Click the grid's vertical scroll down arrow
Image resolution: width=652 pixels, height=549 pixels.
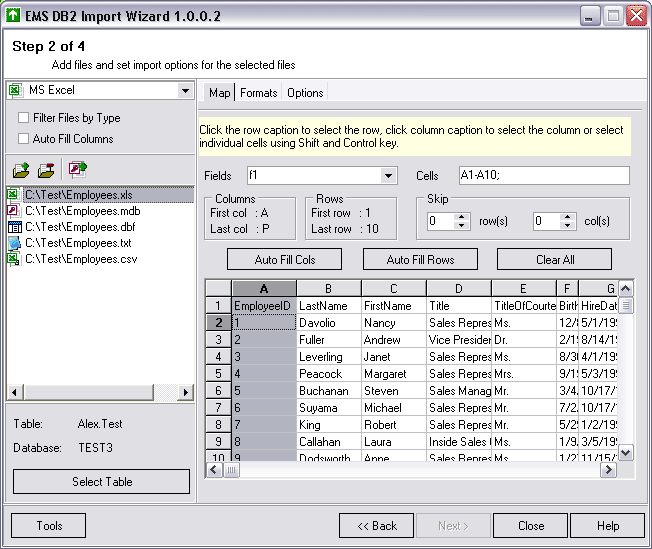626,452
